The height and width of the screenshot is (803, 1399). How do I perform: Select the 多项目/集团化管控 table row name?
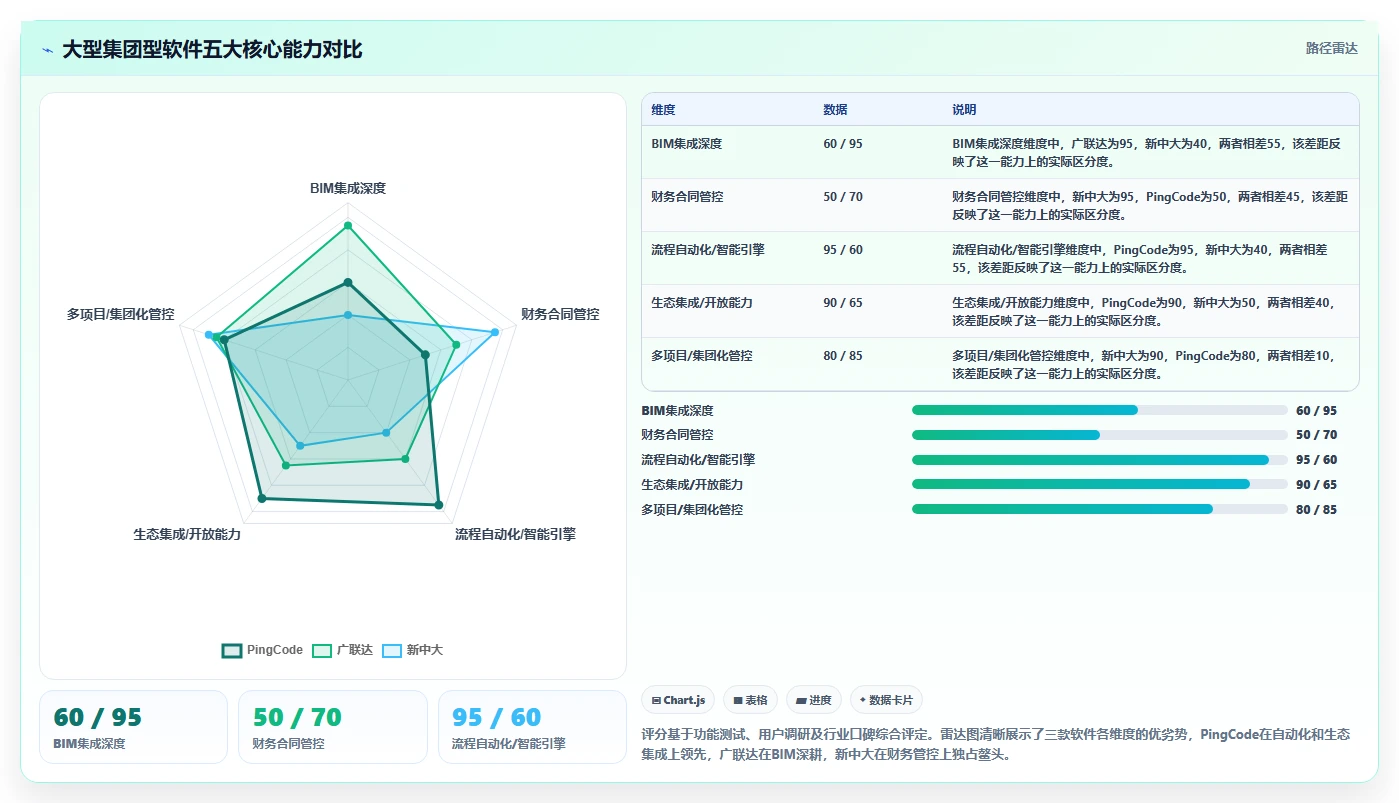point(702,356)
